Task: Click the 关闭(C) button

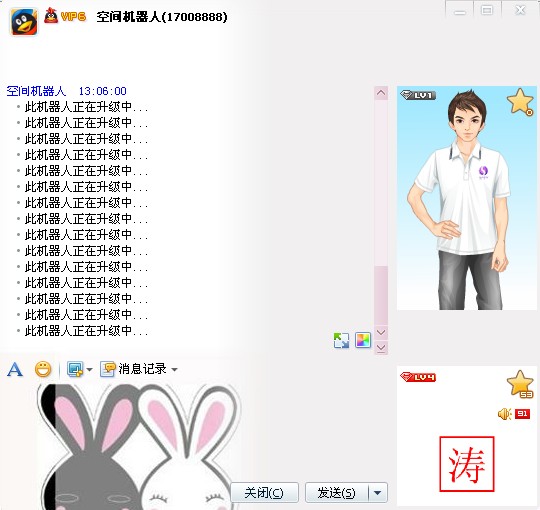Action: [264, 493]
